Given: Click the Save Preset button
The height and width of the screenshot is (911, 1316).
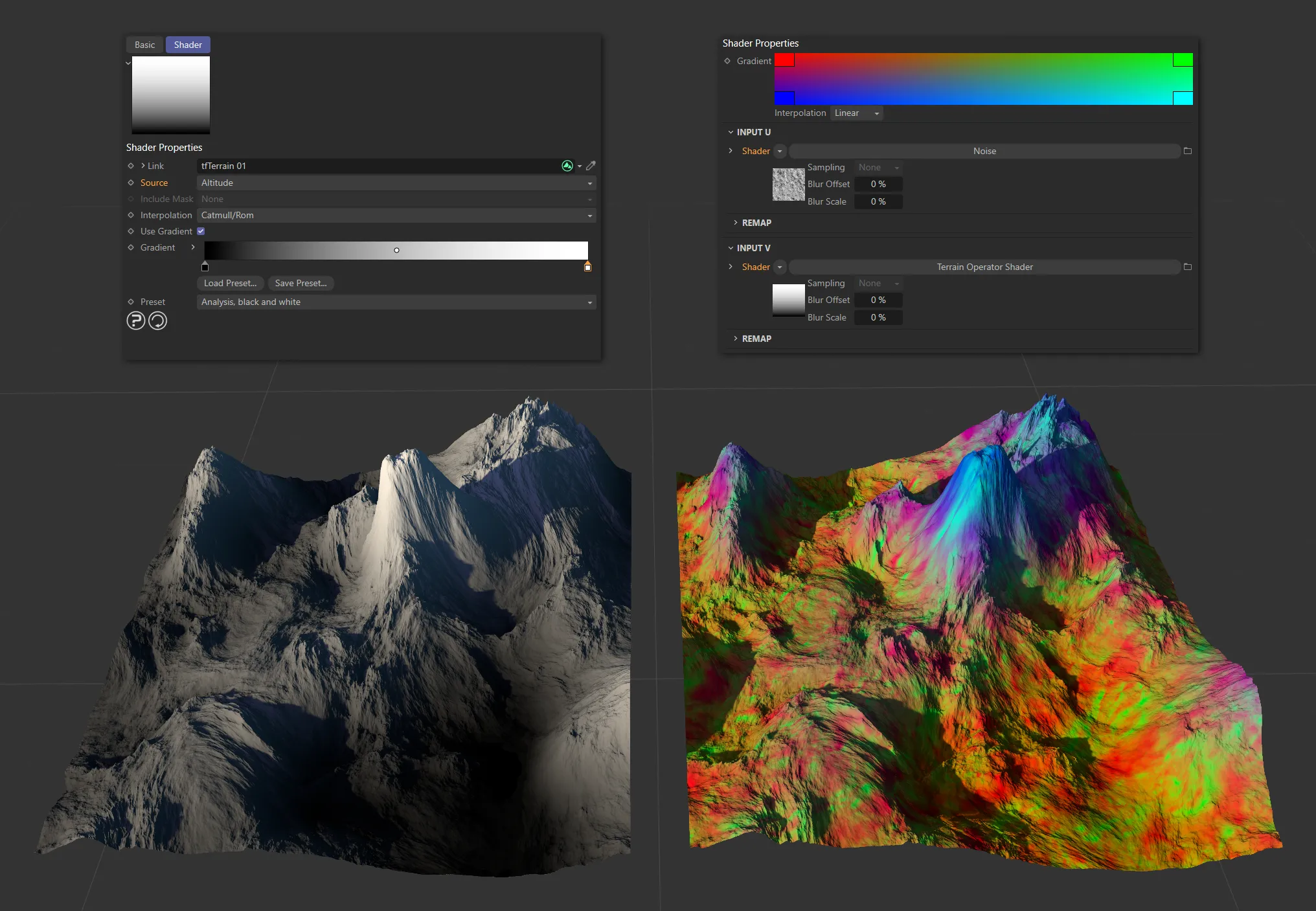Looking at the screenshot, I should (x=301, y=283).
